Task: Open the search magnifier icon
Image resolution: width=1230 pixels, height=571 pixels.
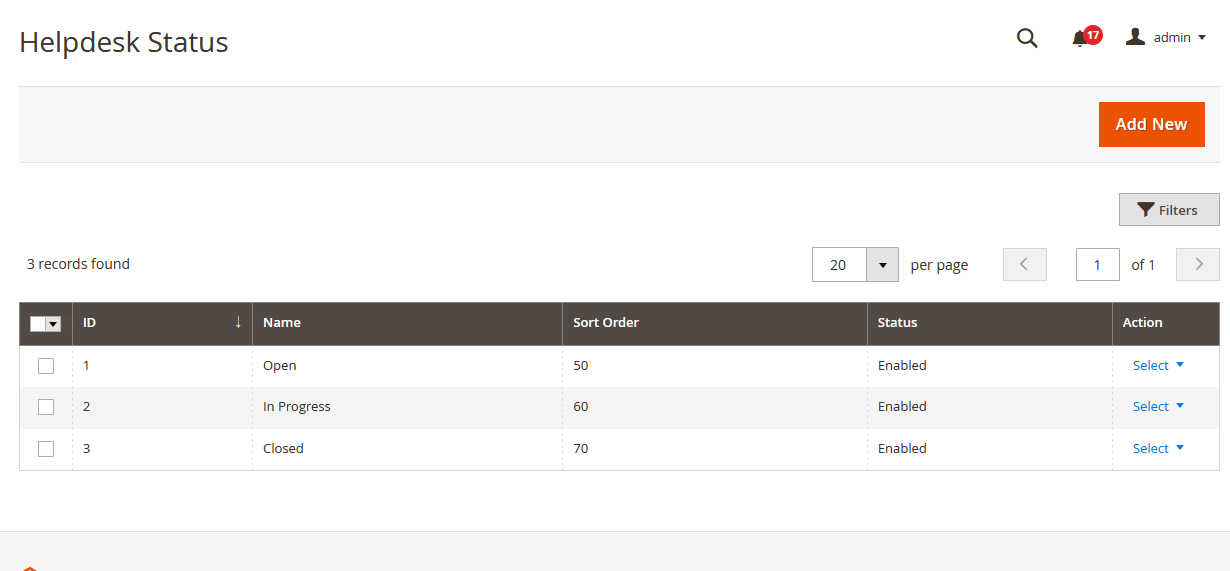Action: (1027, 38)
